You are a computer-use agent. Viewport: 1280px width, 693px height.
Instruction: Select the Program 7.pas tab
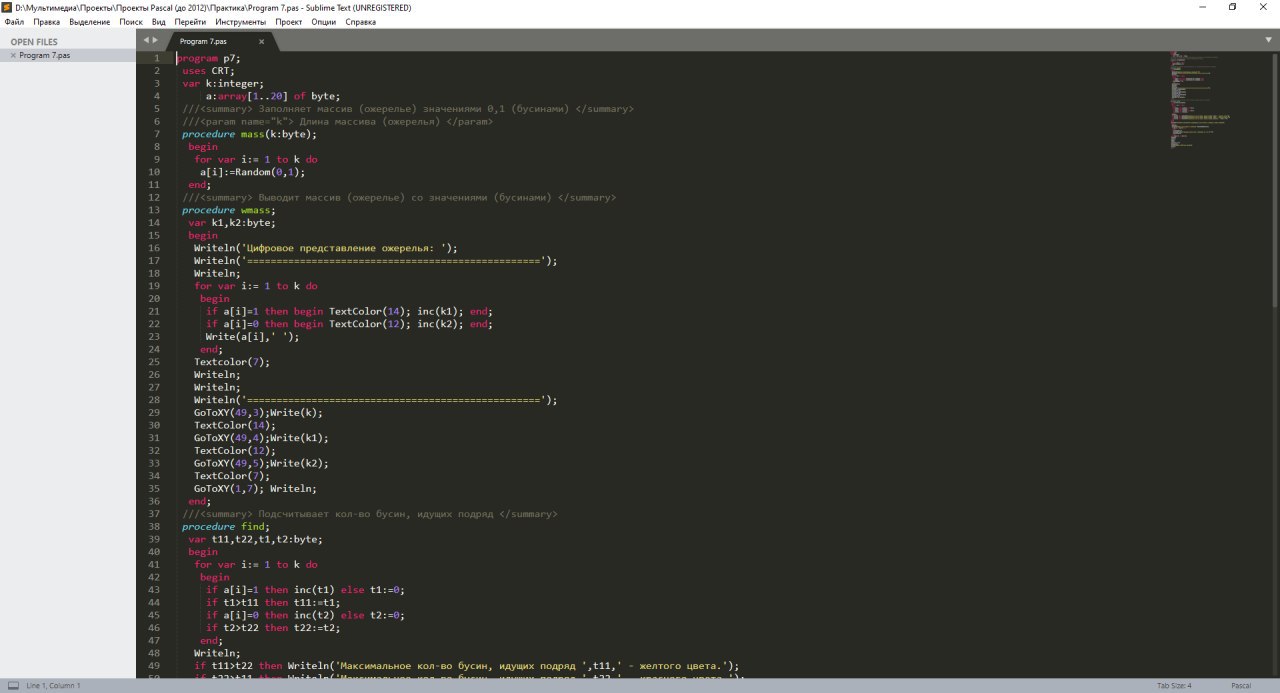click(x=204, y=42)
